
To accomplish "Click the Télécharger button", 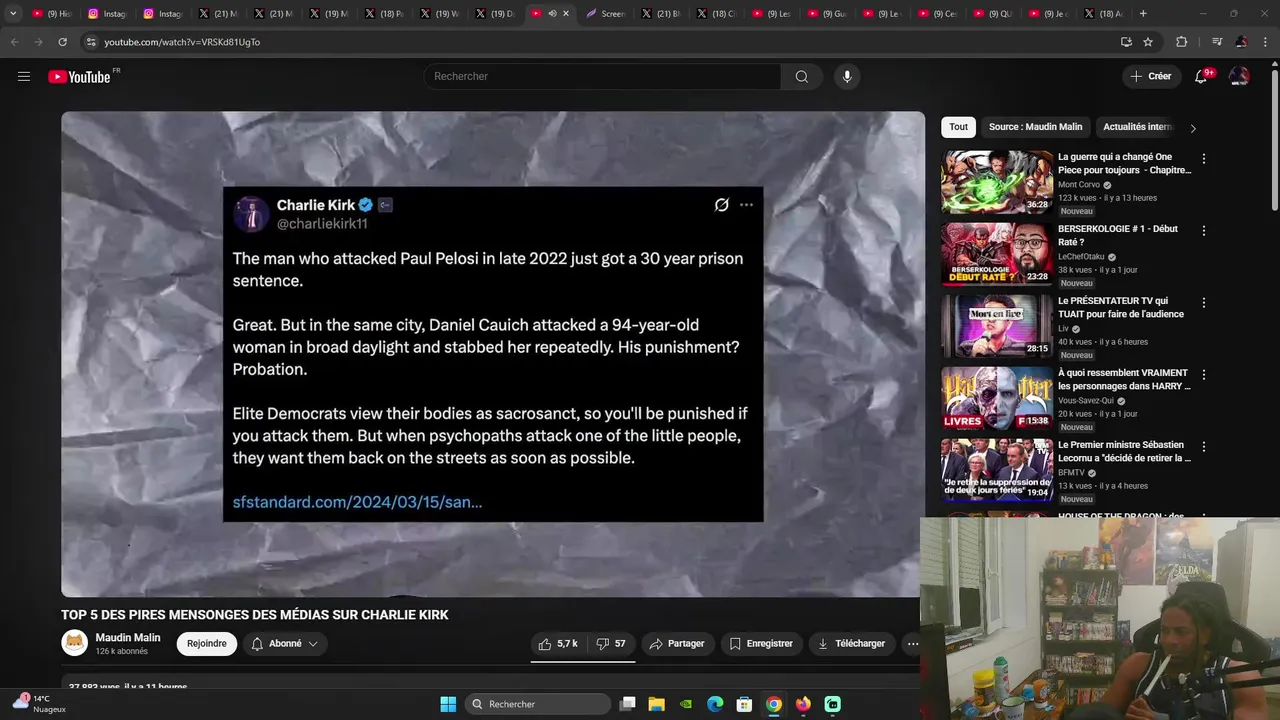I will (852, 644).
